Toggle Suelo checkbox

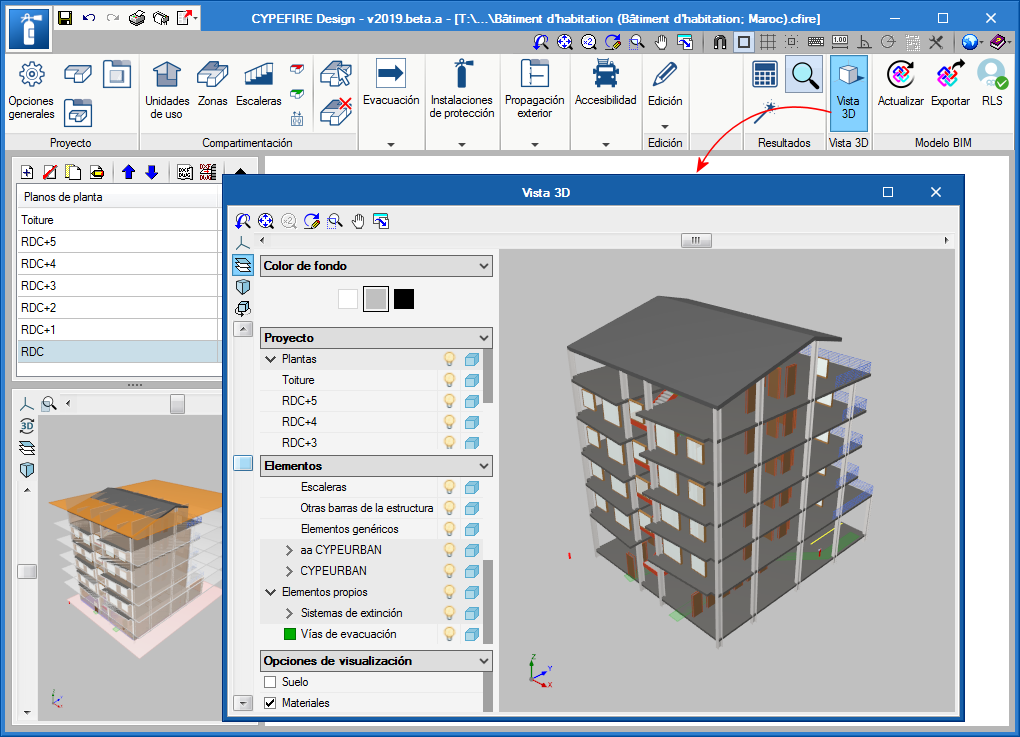point(270,682)
